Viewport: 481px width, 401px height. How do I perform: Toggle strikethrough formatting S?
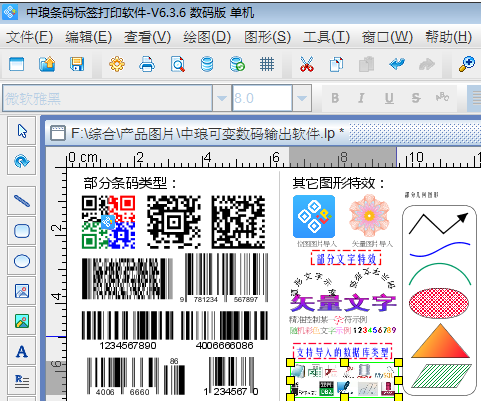tap(416, 98)
